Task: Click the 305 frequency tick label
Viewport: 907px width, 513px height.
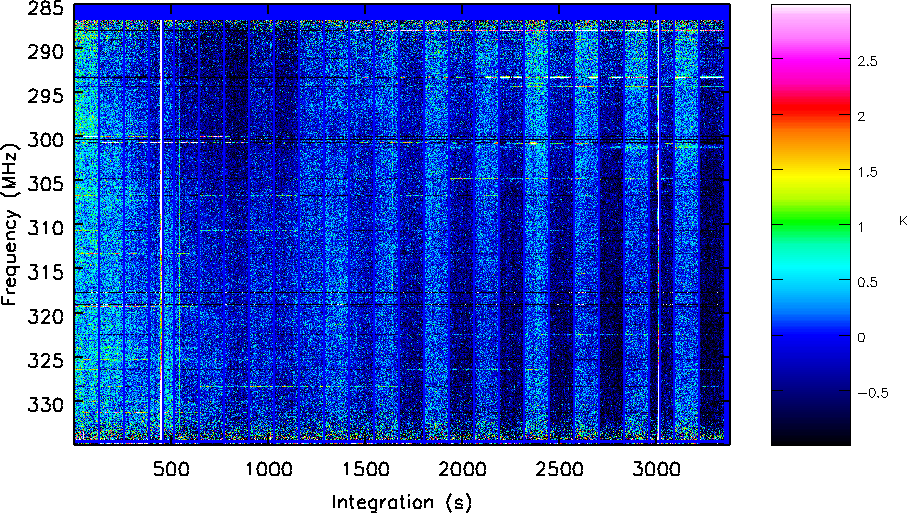Action: (x=46, y=183)
